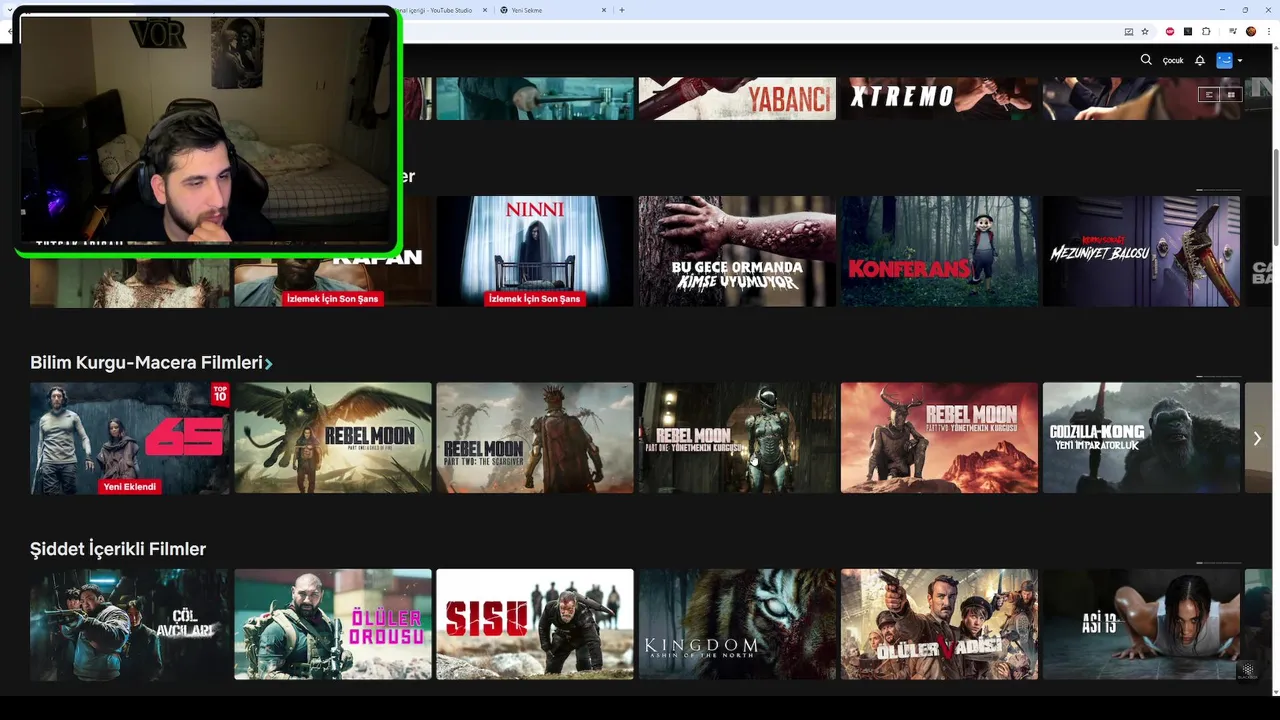Screen dimensions: 1280x720
Task: Open Kingdom: Ashin of the North
Action: [x=737, y=624]
